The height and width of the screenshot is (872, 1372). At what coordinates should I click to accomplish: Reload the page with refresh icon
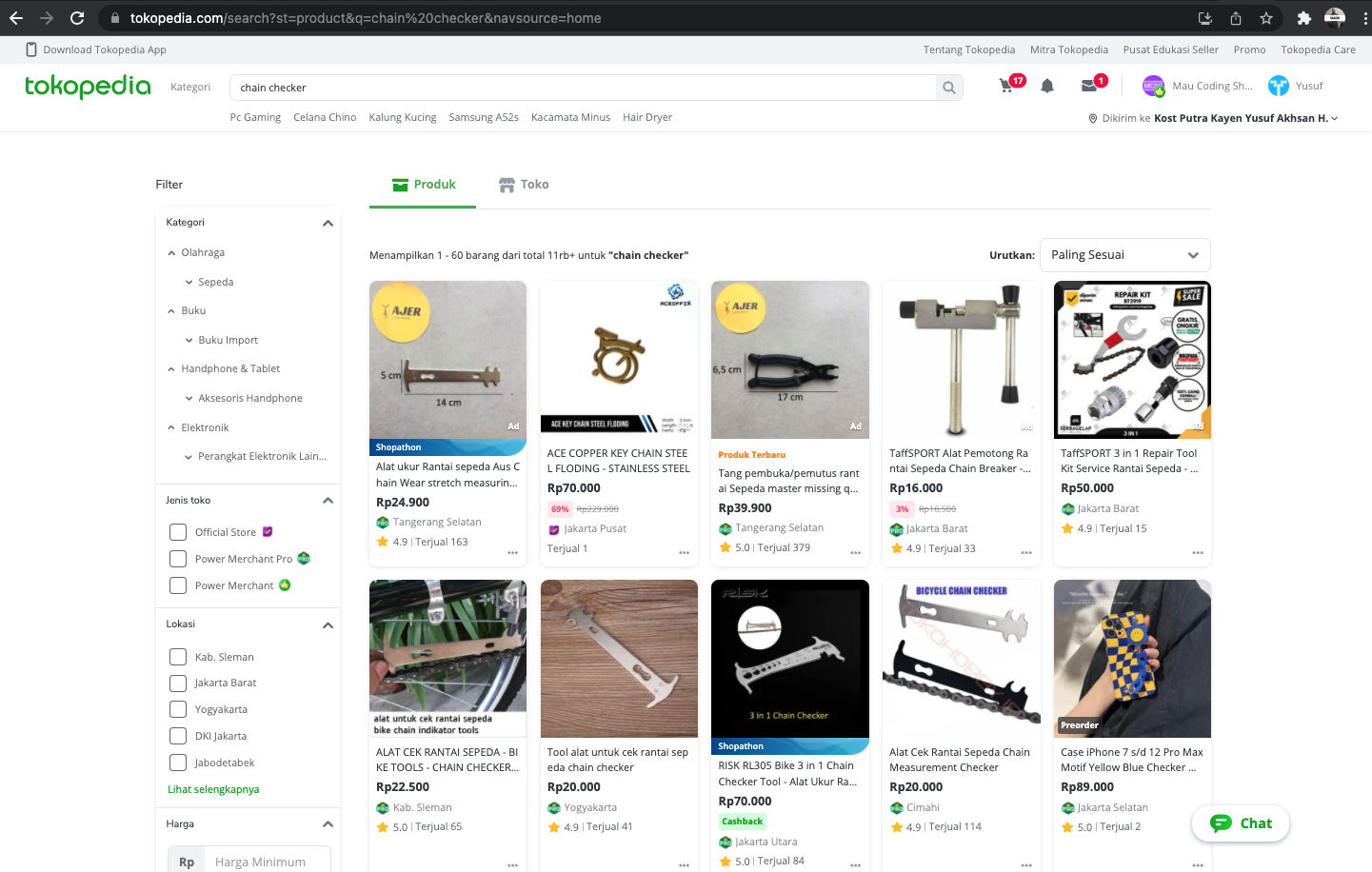[77, 18]
